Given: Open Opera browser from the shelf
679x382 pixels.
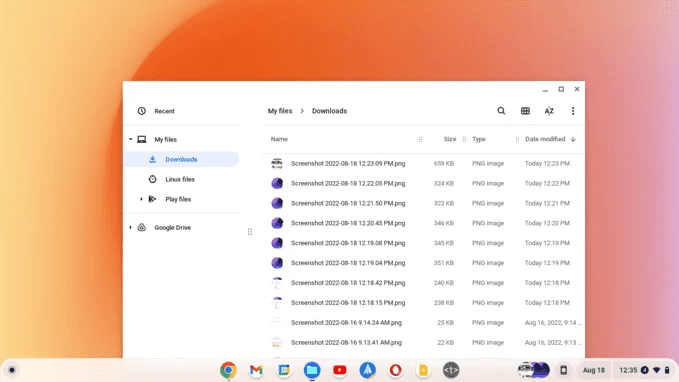Looking at the screenshot, I should (395, 370).
